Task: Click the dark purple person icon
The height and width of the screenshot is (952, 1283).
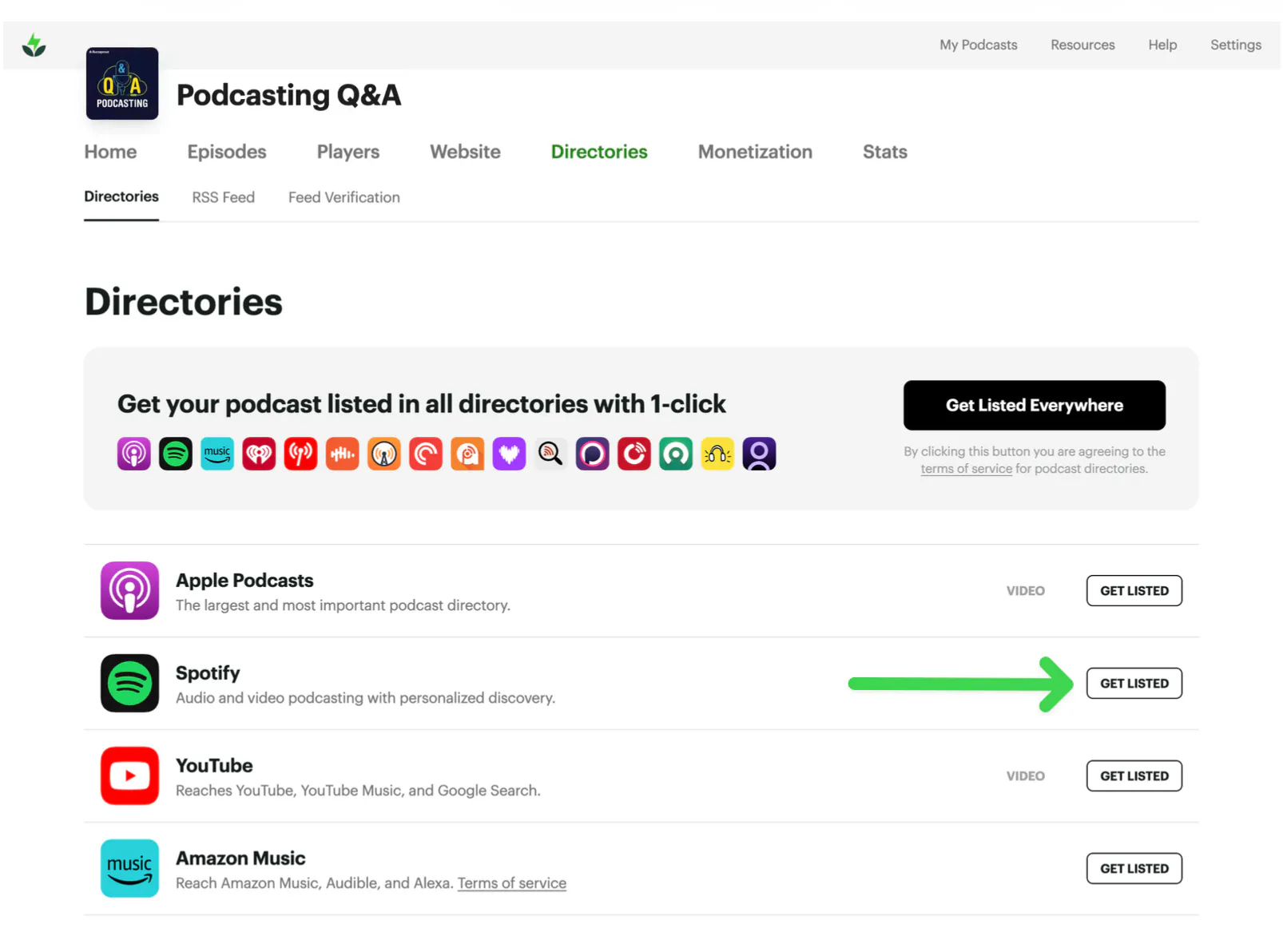Action: click(x=759, y=454)
